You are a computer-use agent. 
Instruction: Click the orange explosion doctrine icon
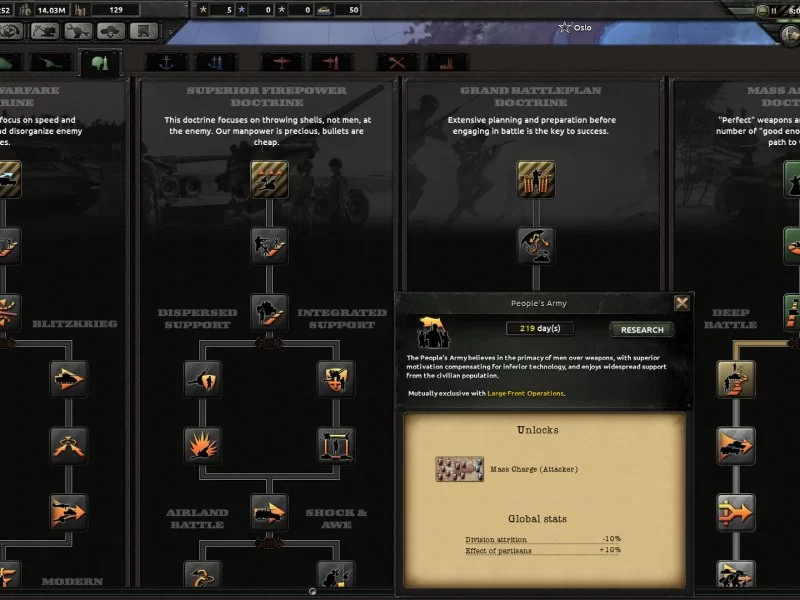203,445
